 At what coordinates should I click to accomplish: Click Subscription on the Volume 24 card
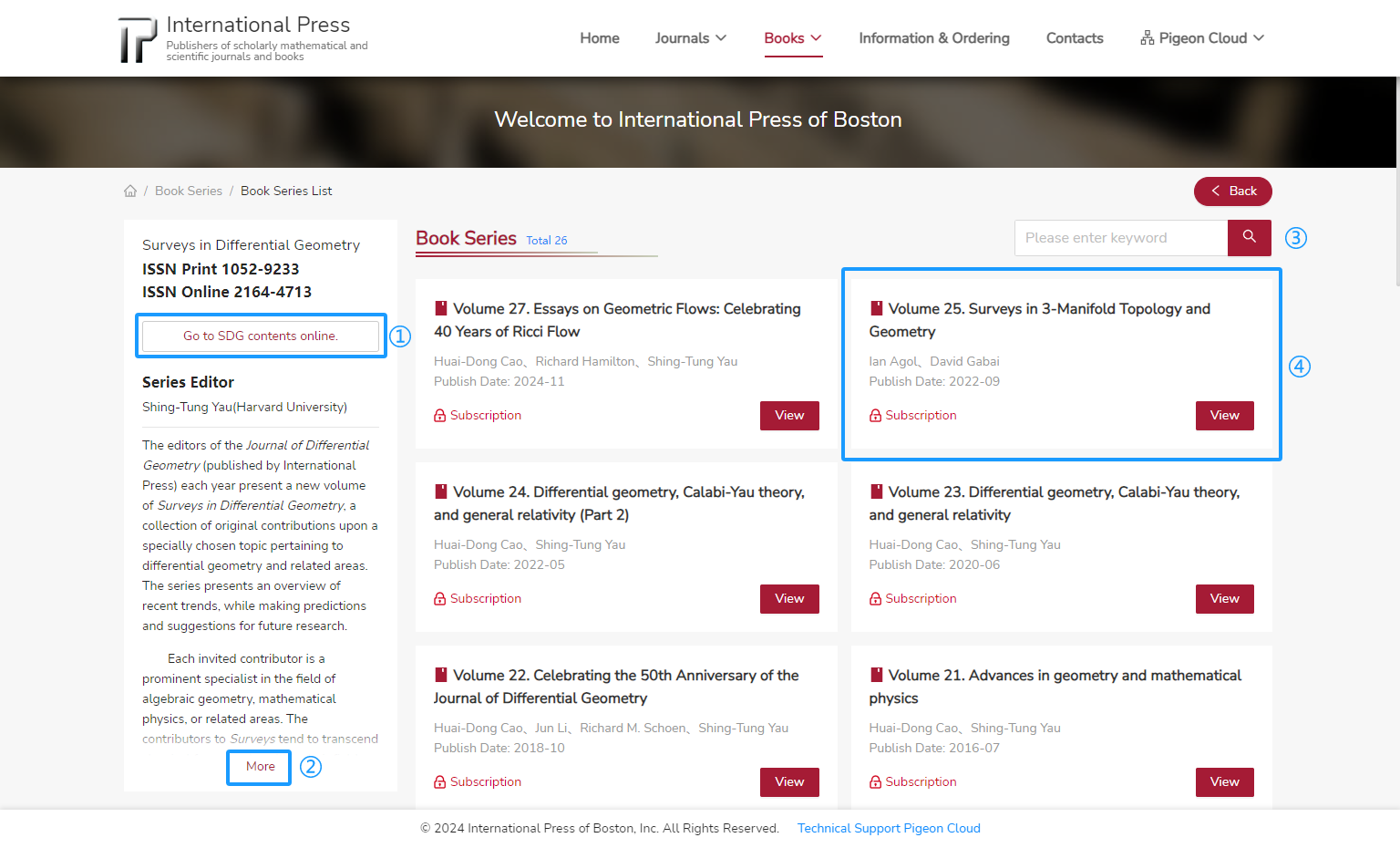click(x=486, y=599)
